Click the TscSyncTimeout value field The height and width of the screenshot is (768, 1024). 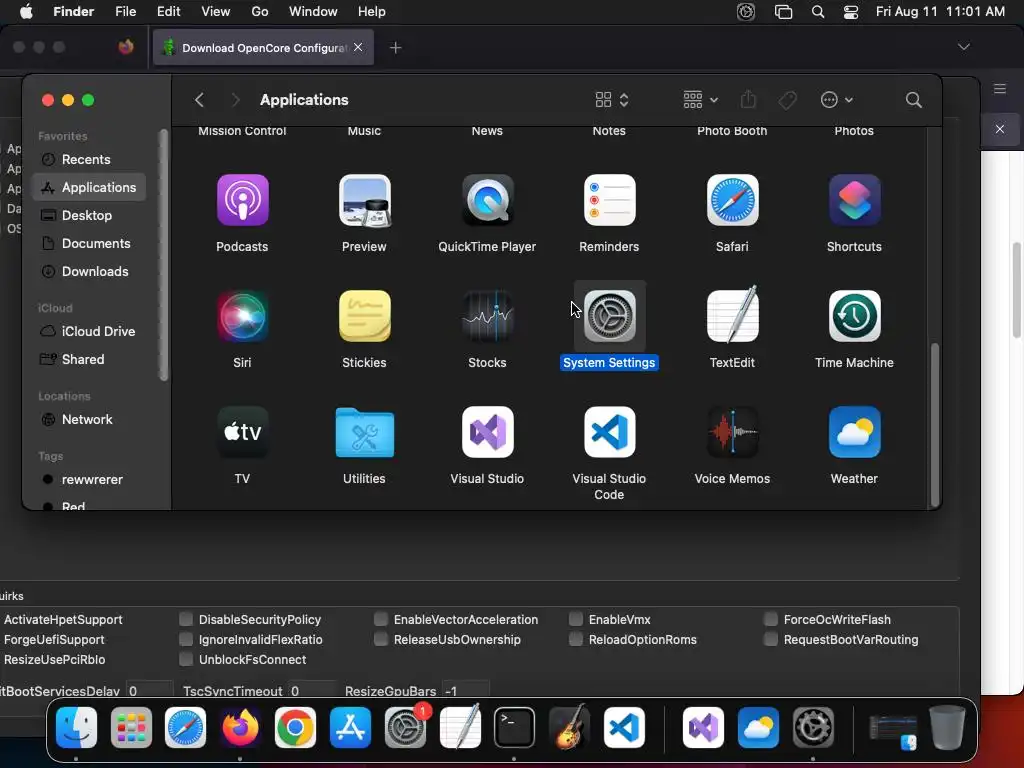tap(311, 690)
